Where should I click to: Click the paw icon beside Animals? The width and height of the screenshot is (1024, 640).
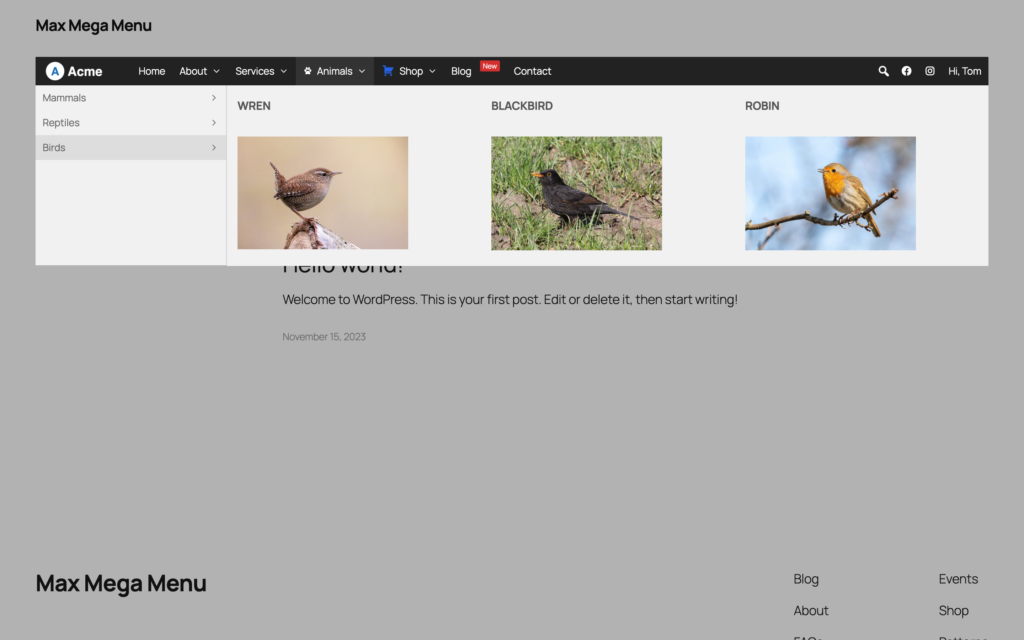point(308,71)
